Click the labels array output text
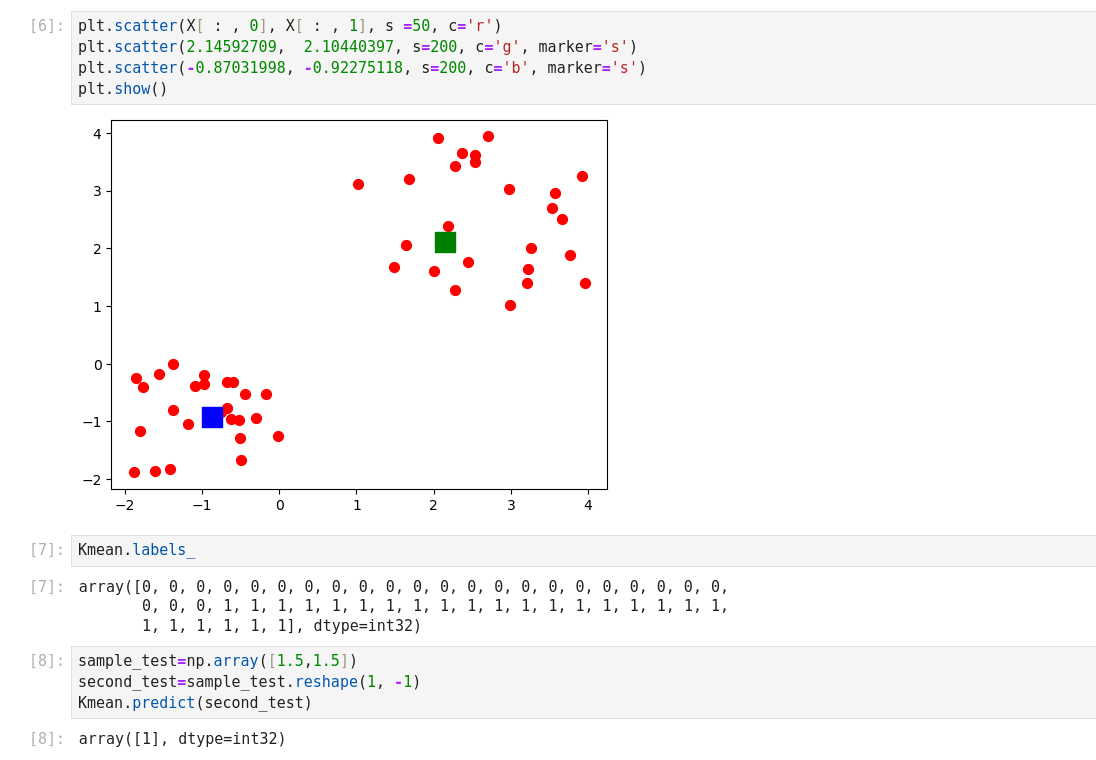The height and width of the screenshot is (760, 1096). (x=403, y=606)
